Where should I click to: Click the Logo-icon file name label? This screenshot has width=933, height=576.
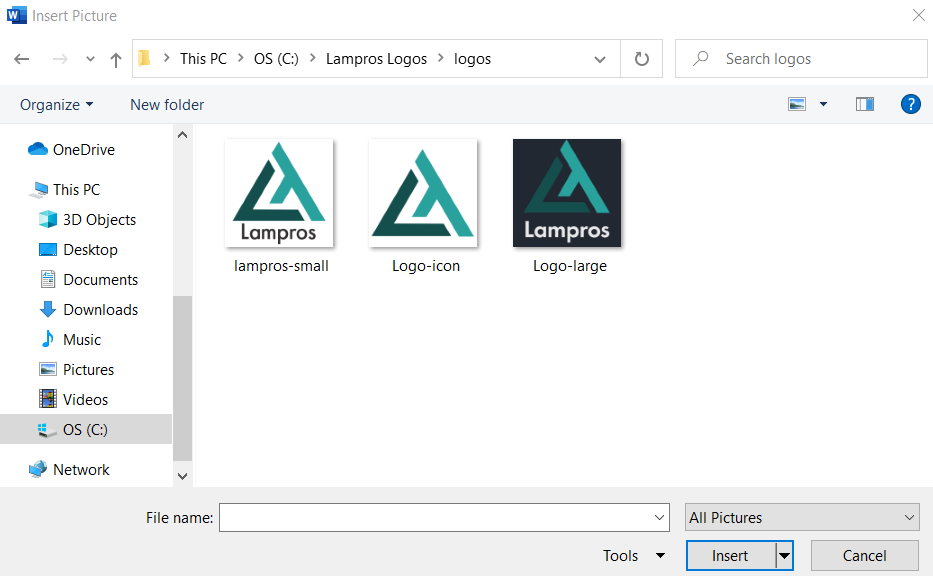pos(426,266)
